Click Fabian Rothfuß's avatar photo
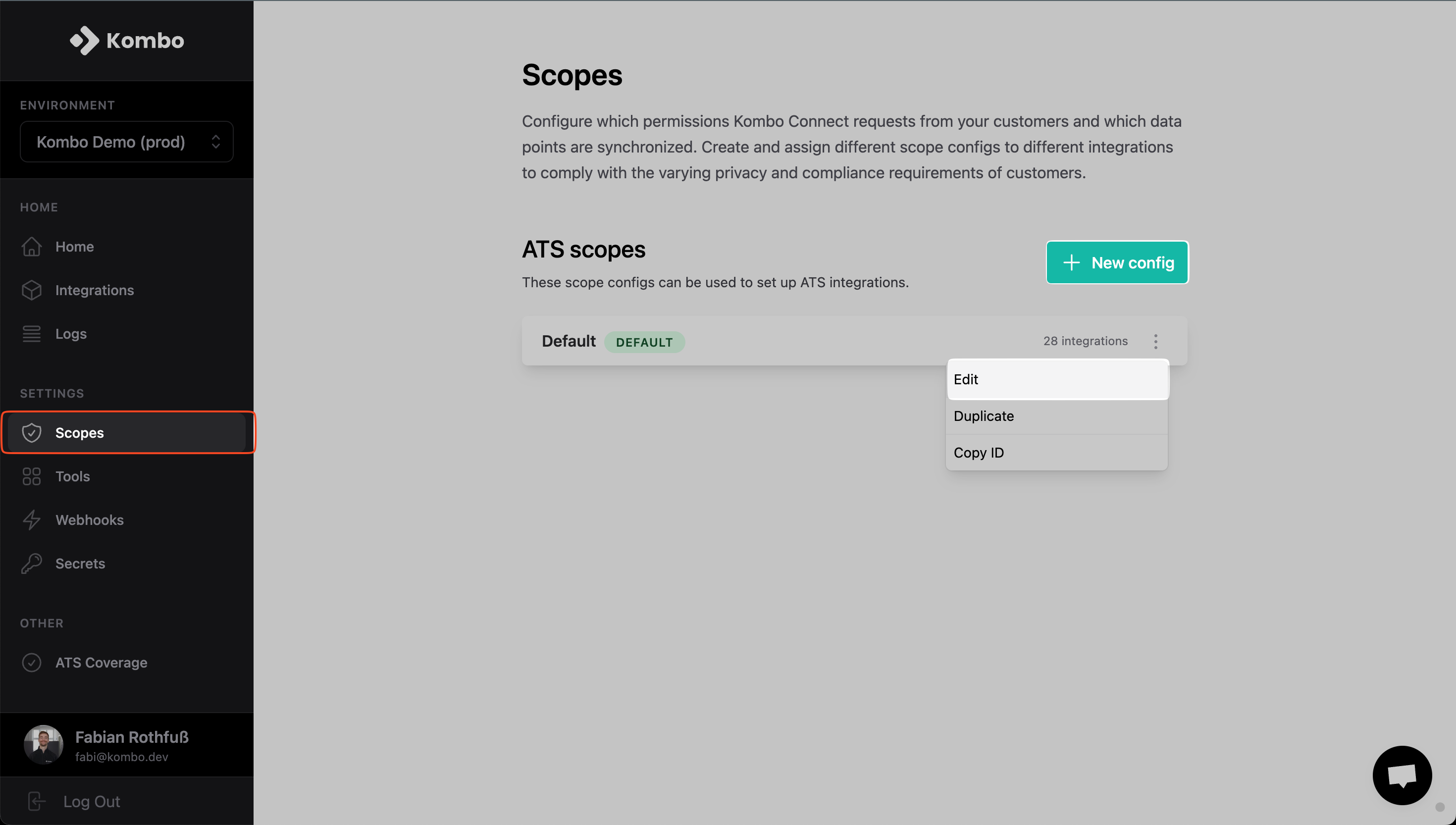This screenshot has width=1456, height=825. click(44, 745)
